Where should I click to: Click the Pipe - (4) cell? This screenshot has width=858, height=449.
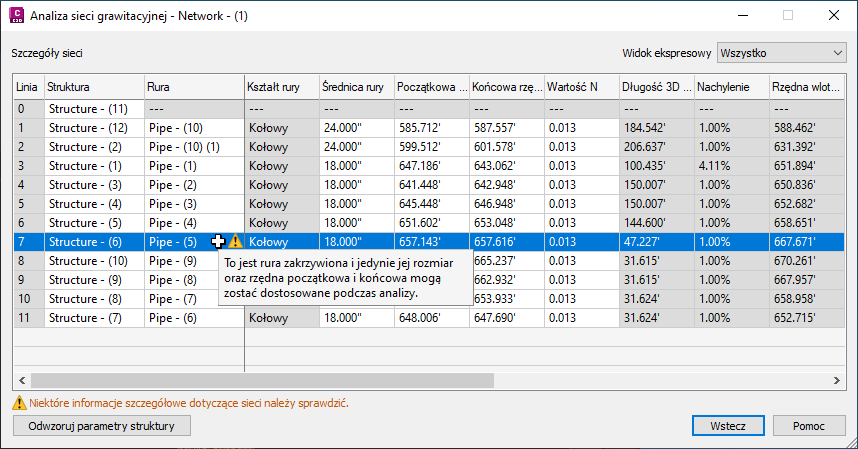(194, 223)
